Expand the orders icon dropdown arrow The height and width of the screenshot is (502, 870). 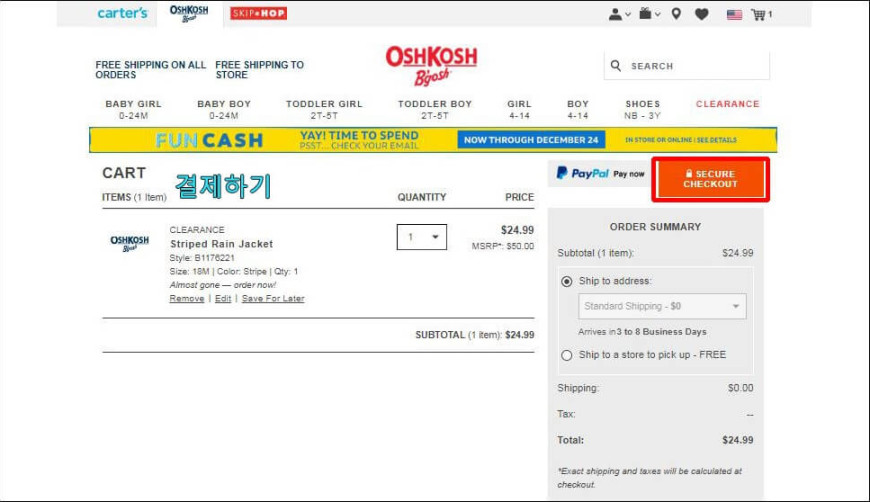[657, 15]
